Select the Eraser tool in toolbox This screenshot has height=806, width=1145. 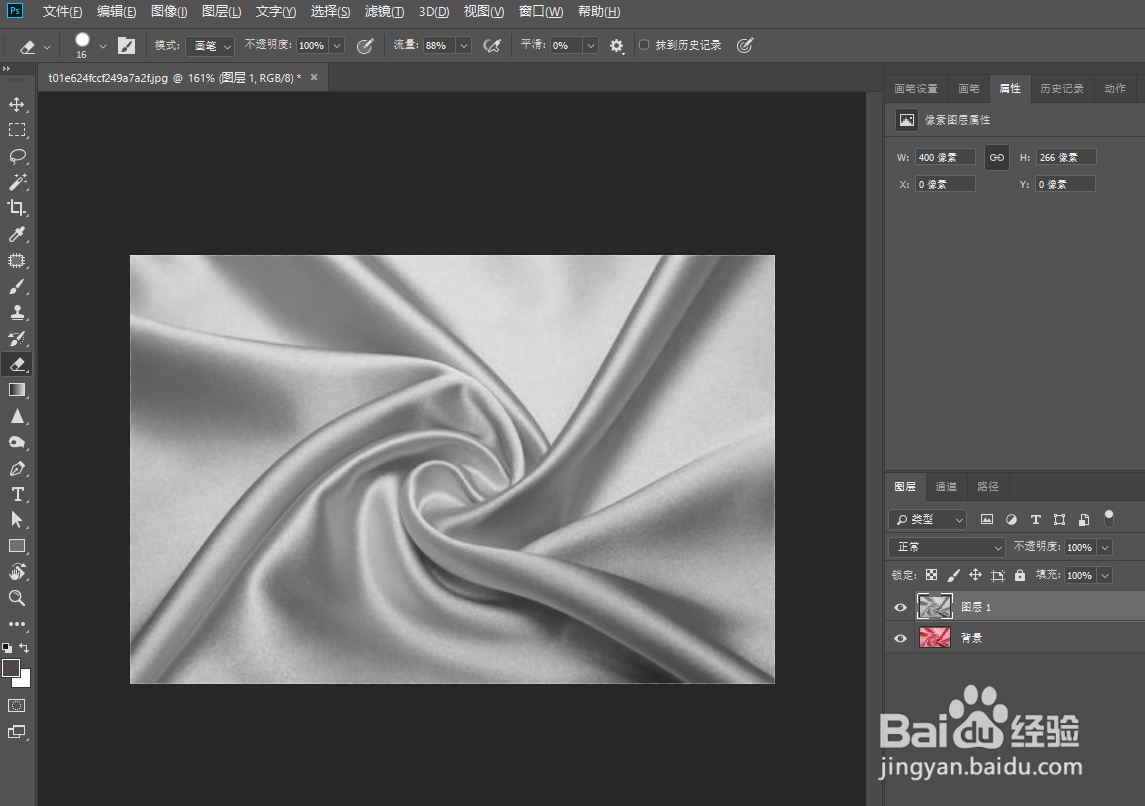tap(17, 364)
